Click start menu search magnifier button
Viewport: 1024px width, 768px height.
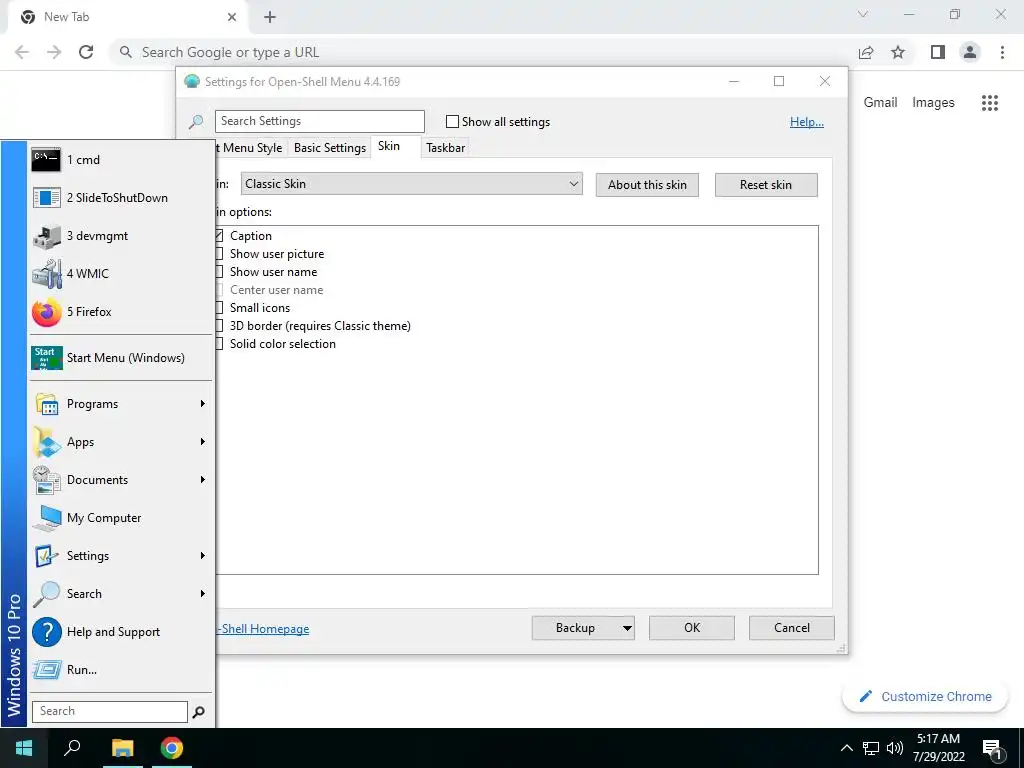[x=199, y=712]
